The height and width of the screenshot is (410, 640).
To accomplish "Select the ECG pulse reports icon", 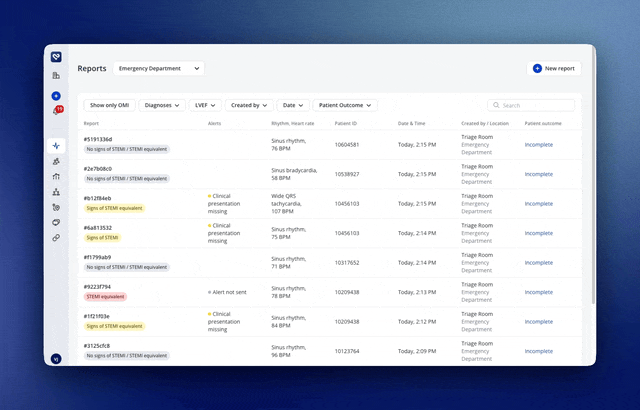I will point(56,146).
